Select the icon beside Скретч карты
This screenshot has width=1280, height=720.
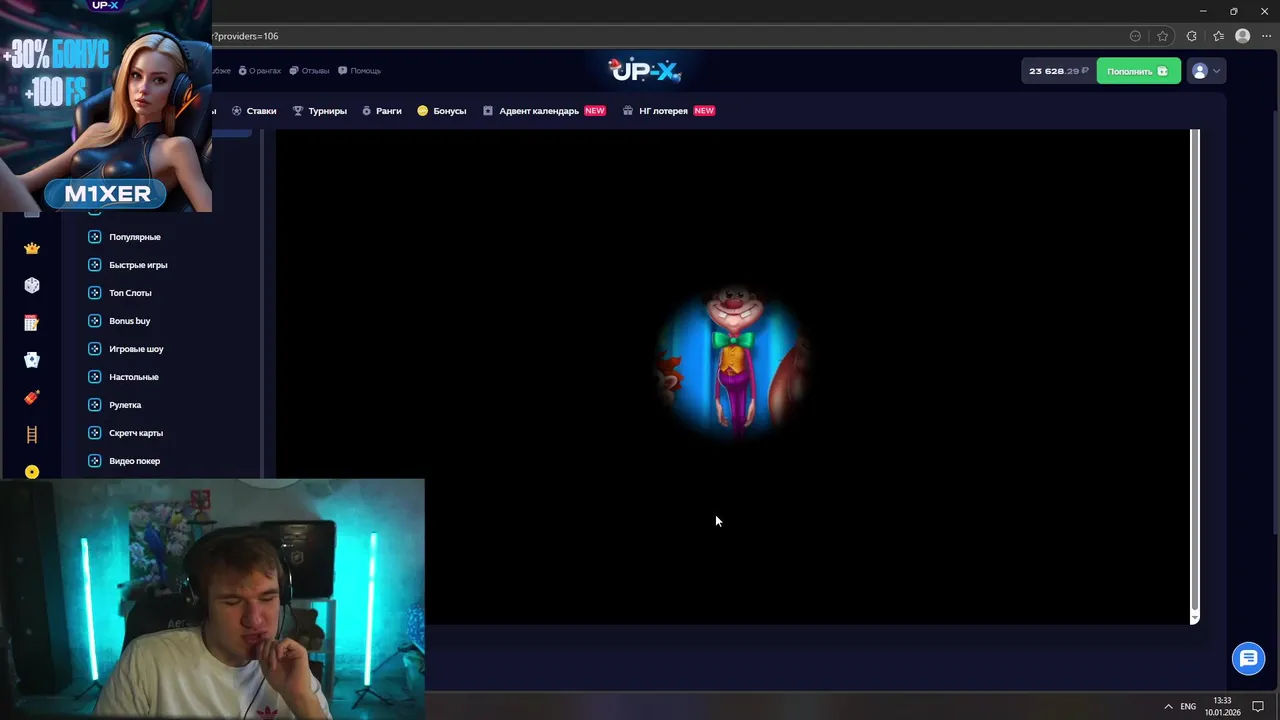point(94,433)
